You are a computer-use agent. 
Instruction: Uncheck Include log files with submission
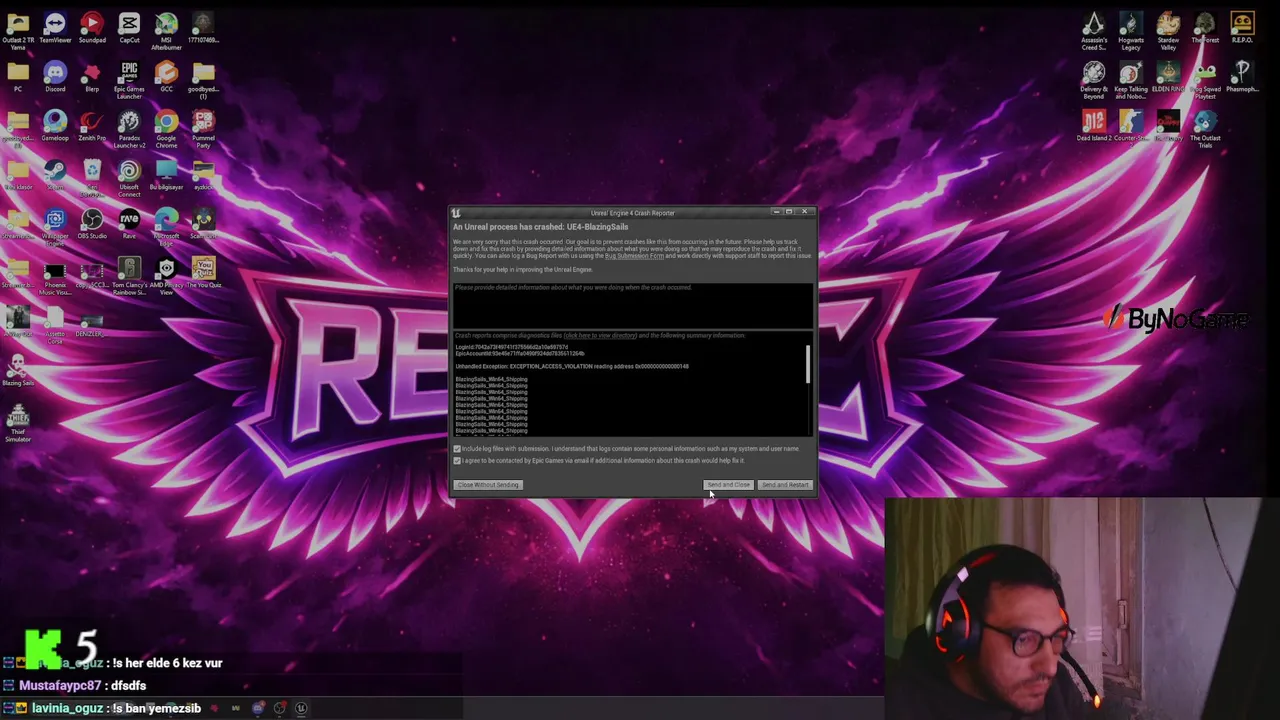point(458,449)
